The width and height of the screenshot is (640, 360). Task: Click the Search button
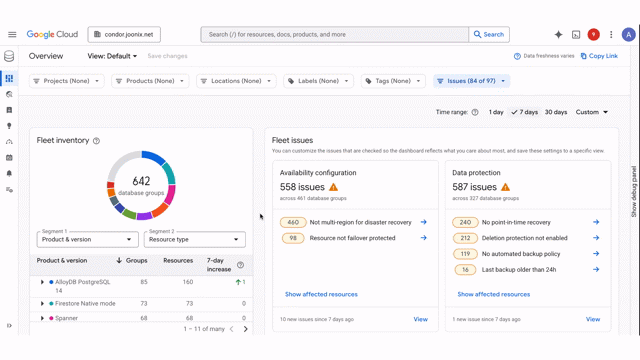pos(489,34)
